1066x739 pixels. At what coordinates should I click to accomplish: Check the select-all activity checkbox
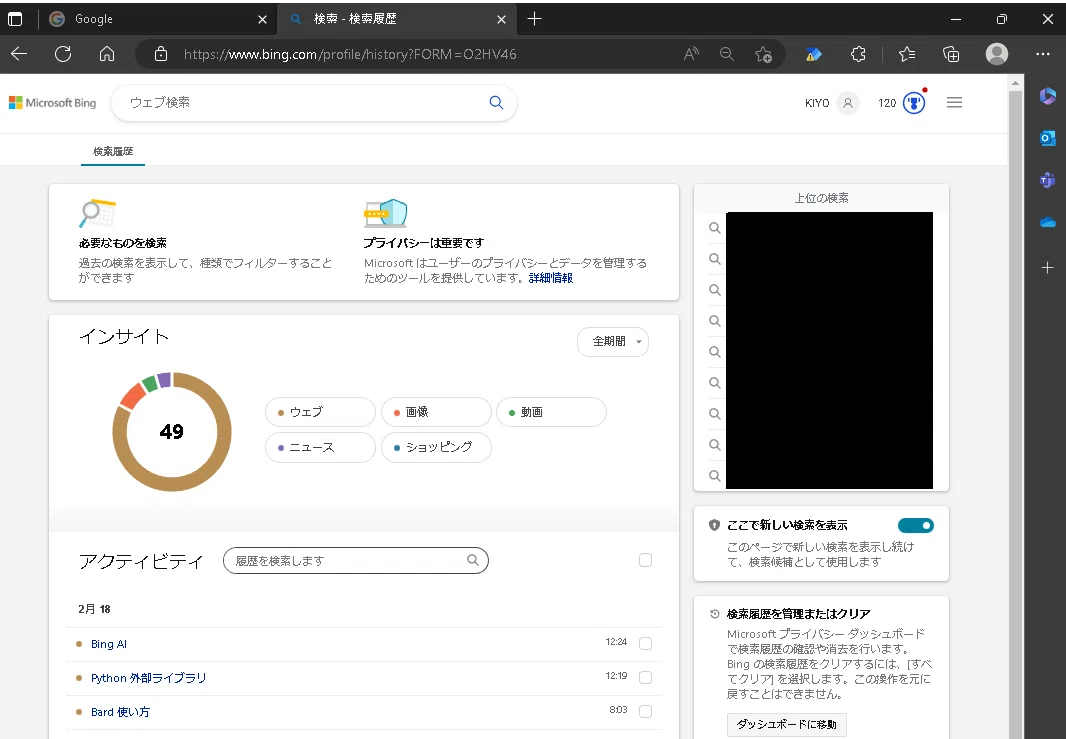click(645, 560)
